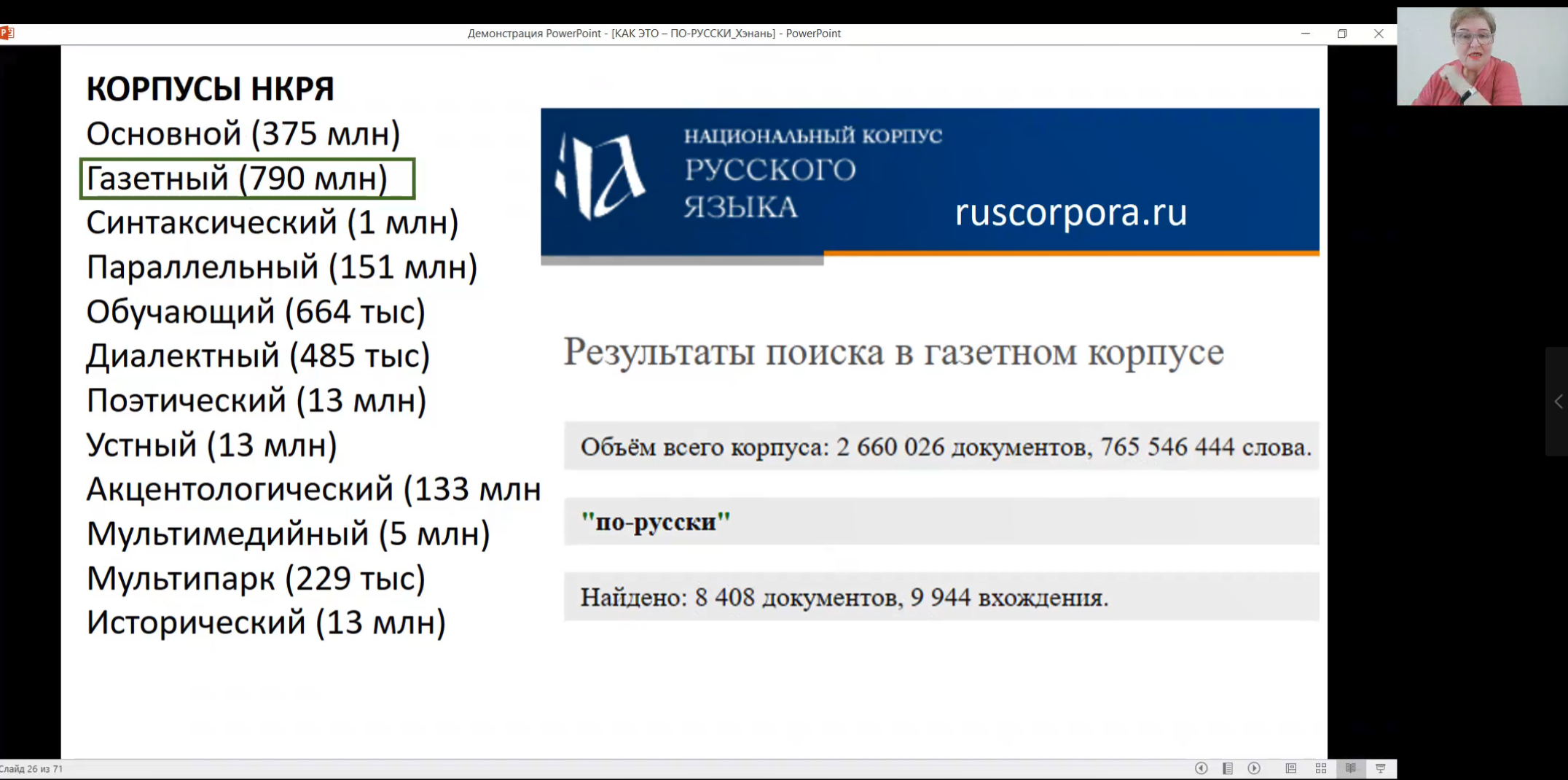Click 'Поэтический (13 млн)' line

(x=256, y=401)
